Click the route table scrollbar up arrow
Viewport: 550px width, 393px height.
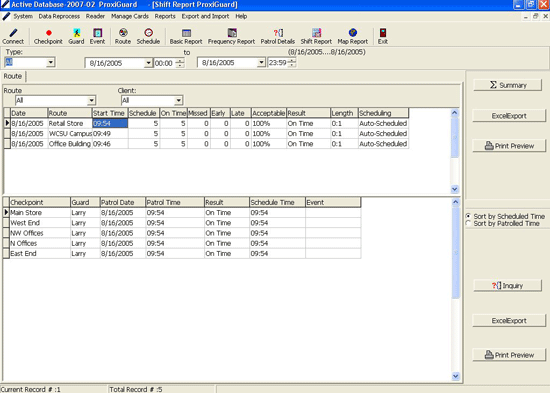coord(455,113)
